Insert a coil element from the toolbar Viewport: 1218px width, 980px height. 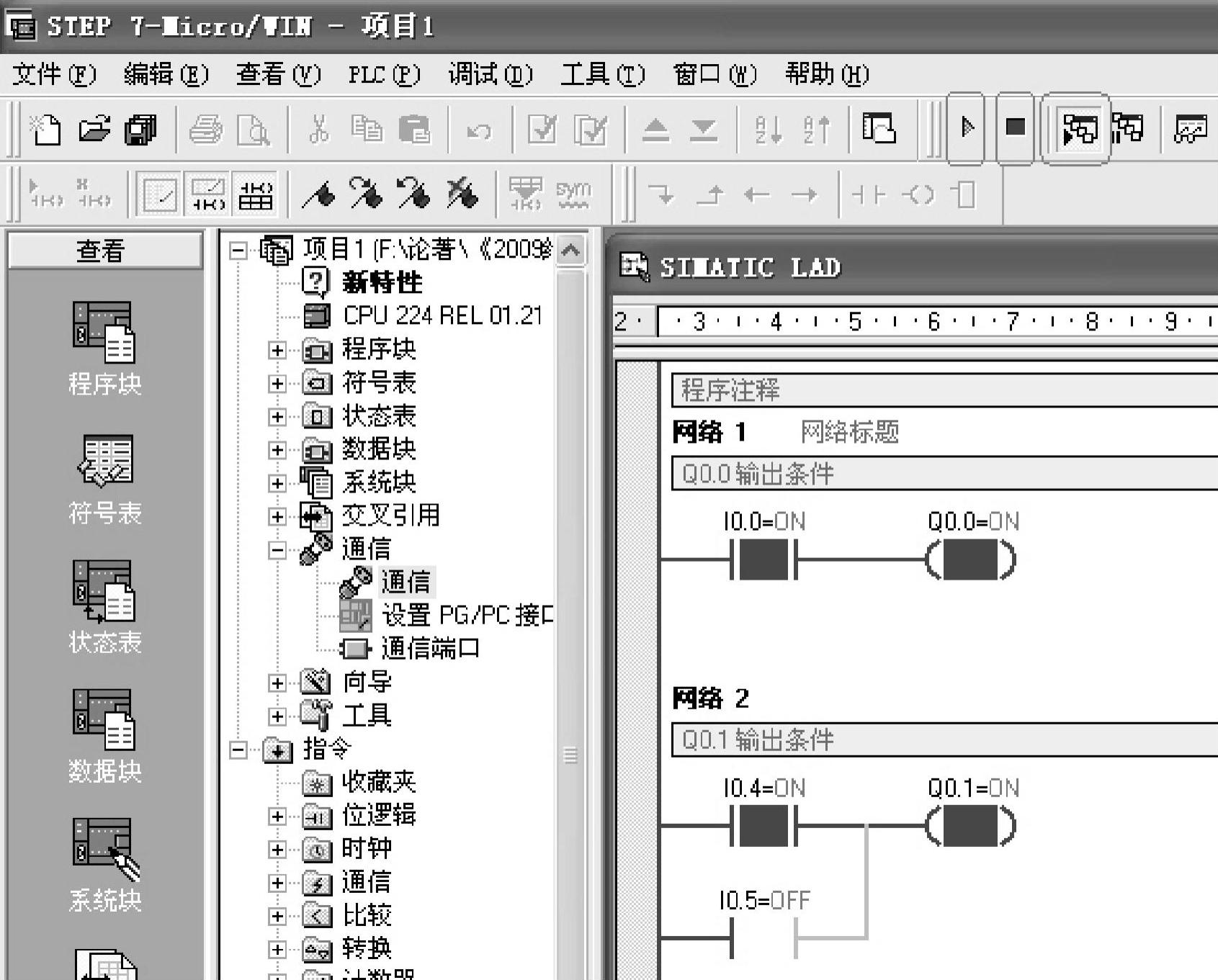[917, 194]
